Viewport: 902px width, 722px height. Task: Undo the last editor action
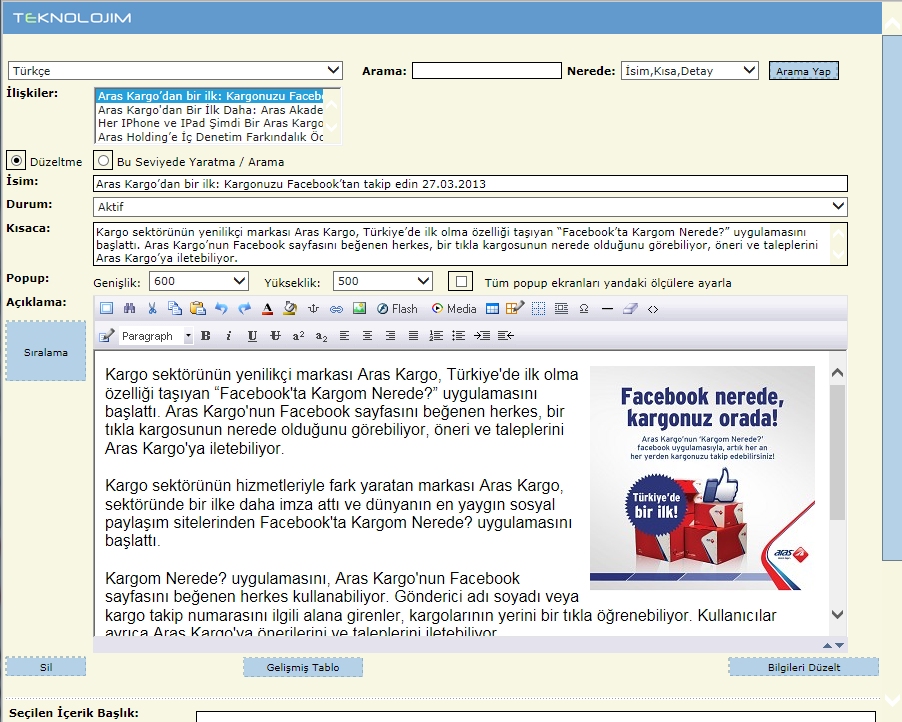coord(221,308)
